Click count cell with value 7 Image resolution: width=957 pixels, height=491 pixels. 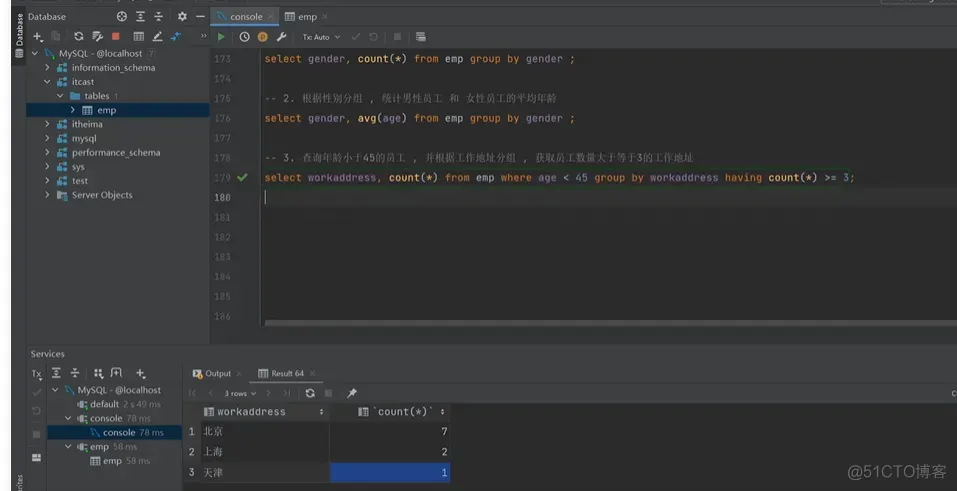(x=389, y=431)
